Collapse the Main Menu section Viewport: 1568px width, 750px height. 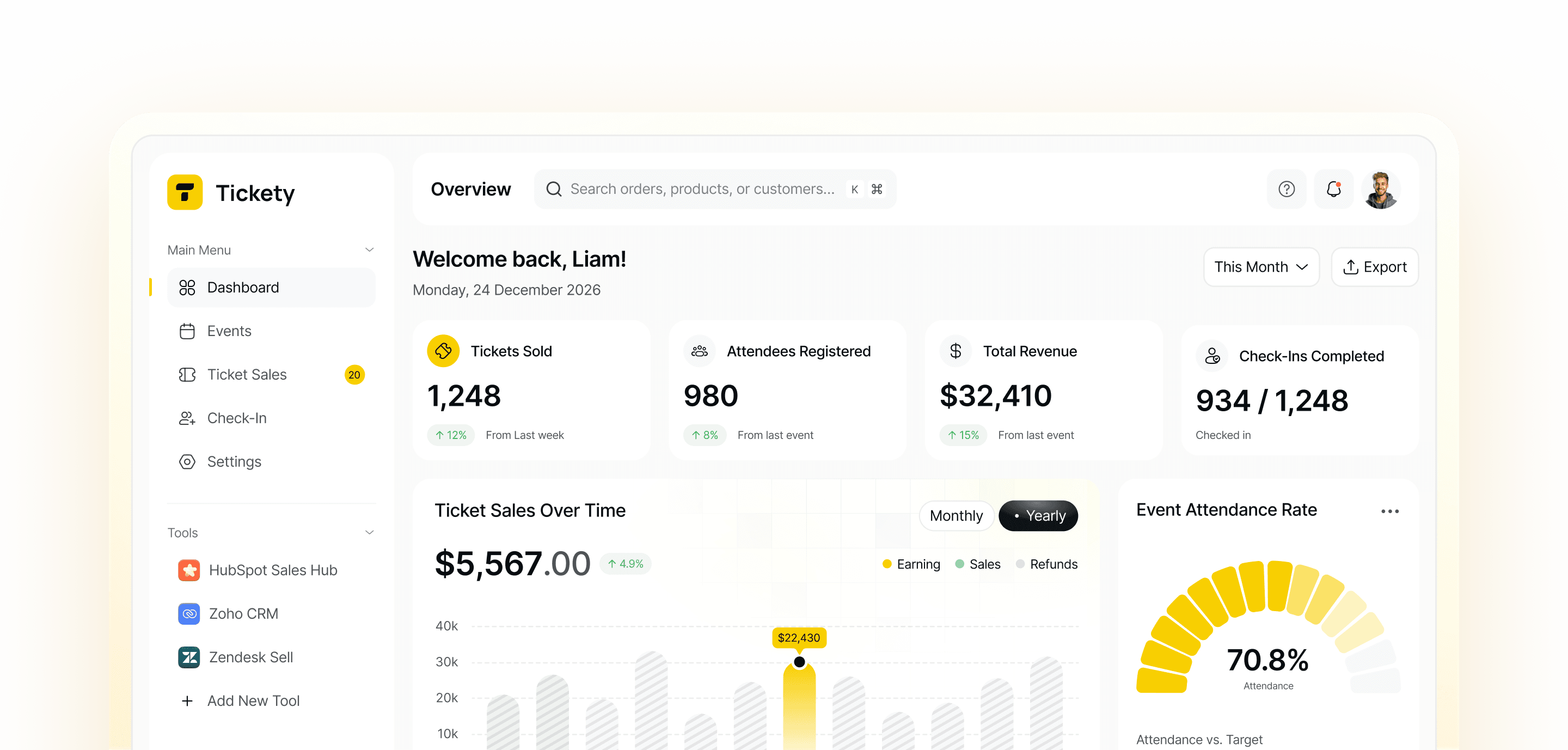tap(370, 249)
